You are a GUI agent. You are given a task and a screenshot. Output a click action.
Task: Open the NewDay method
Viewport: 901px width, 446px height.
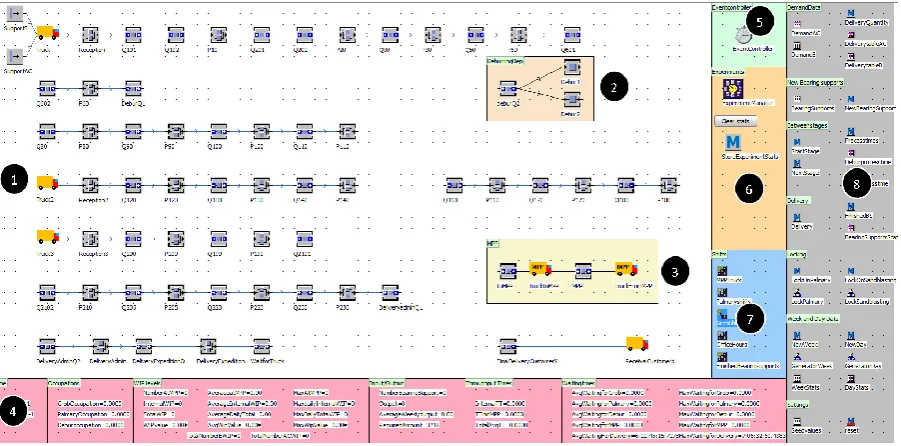pyautogui.click(x=851, y=335)
